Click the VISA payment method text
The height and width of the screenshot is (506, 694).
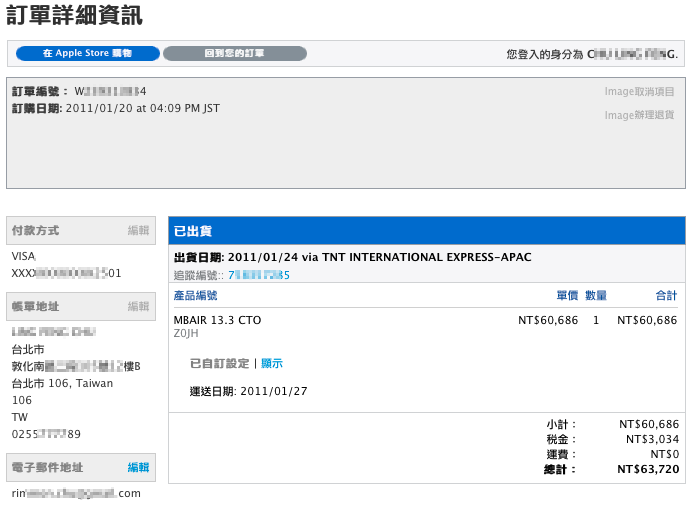pyautogui.click(x=23, y=256)
